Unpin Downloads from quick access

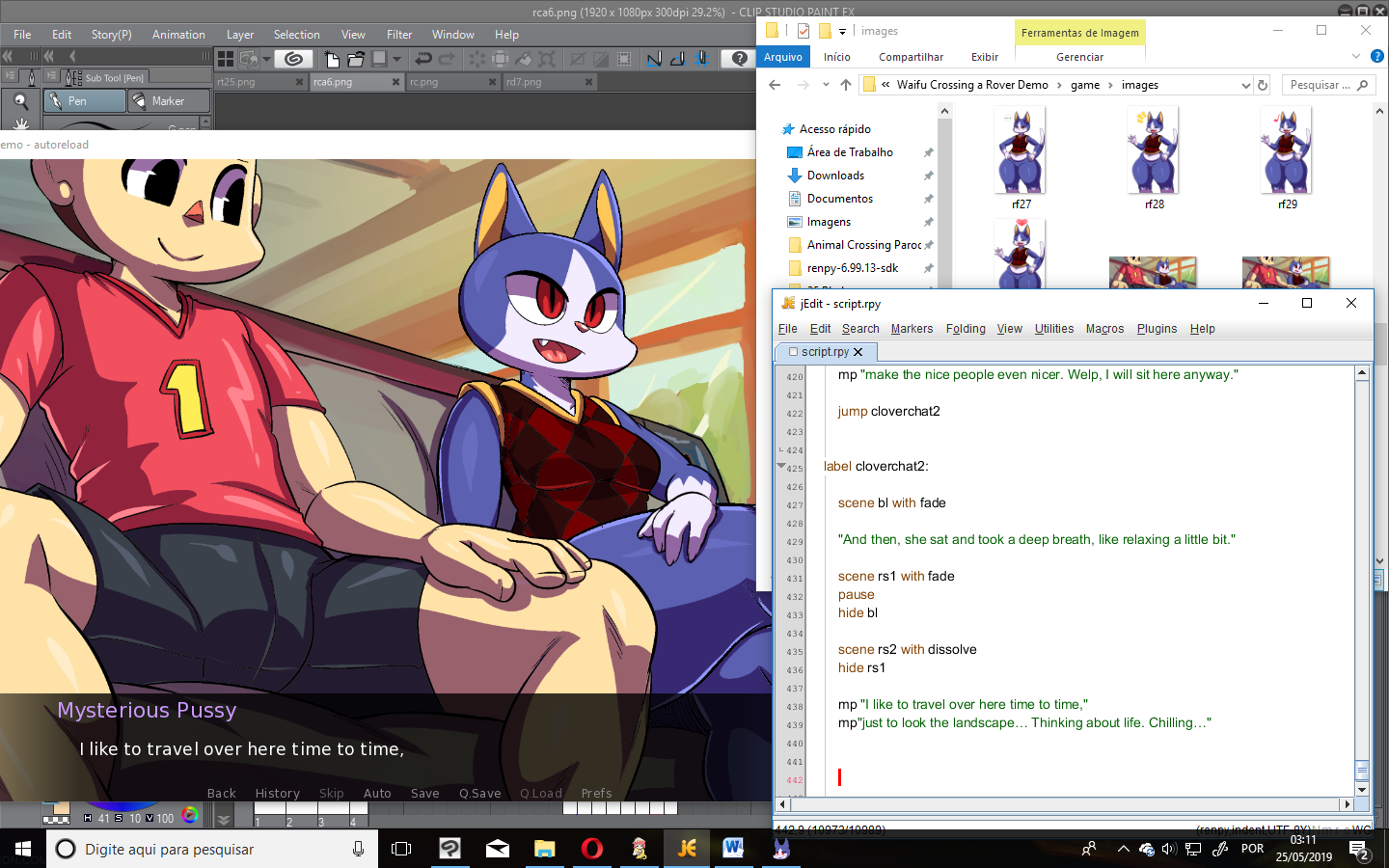928,176
